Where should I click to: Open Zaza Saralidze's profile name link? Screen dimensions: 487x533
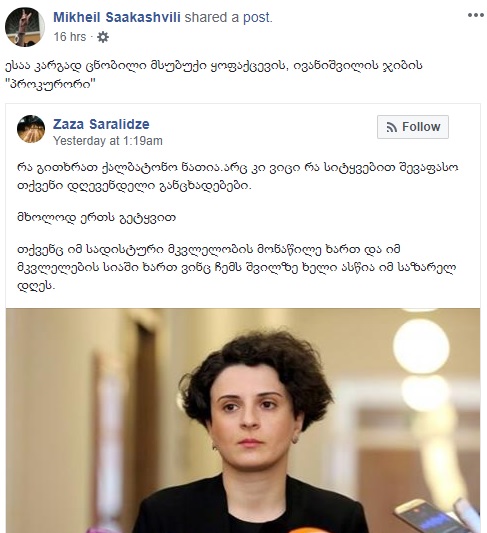coord(101,124)
